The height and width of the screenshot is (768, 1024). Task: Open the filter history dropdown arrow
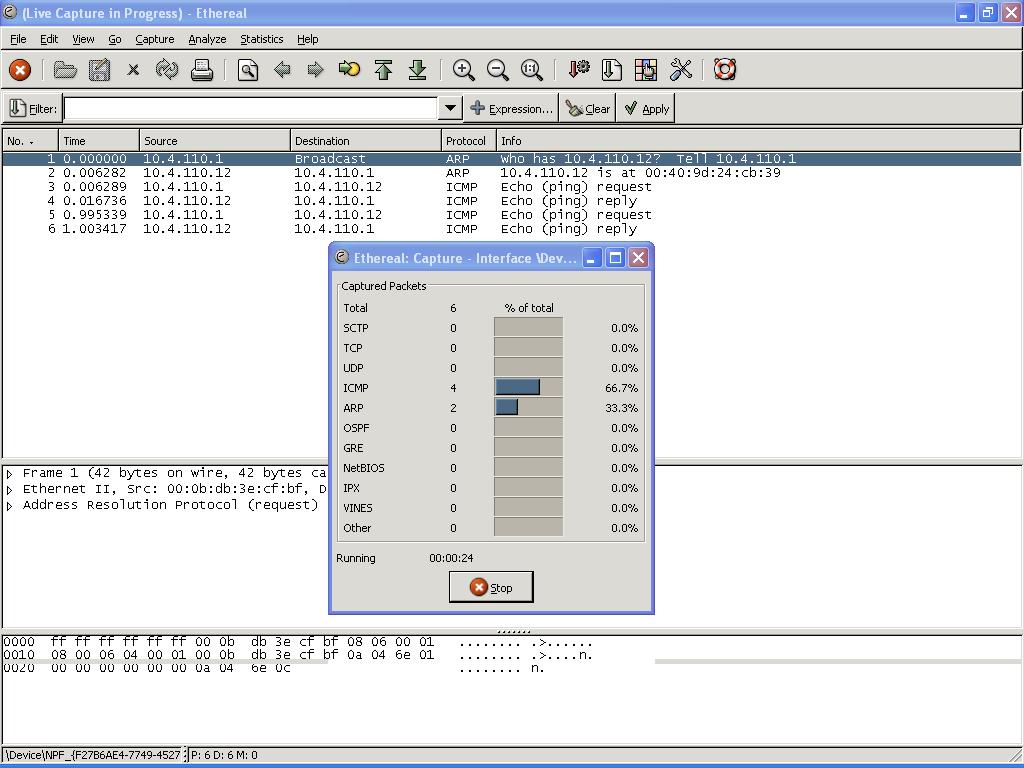(450, 108)
